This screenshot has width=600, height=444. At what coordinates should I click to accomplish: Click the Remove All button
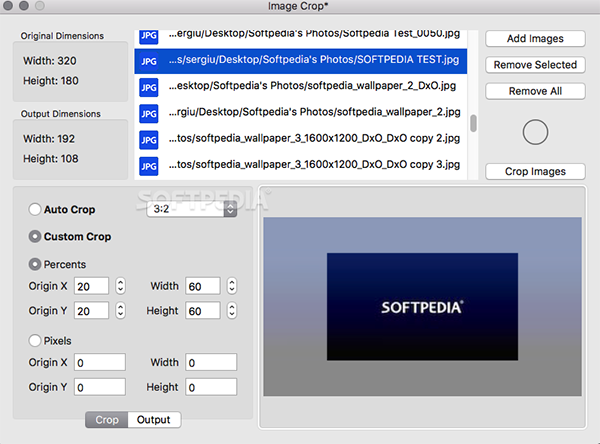click(x=535, y=91)
